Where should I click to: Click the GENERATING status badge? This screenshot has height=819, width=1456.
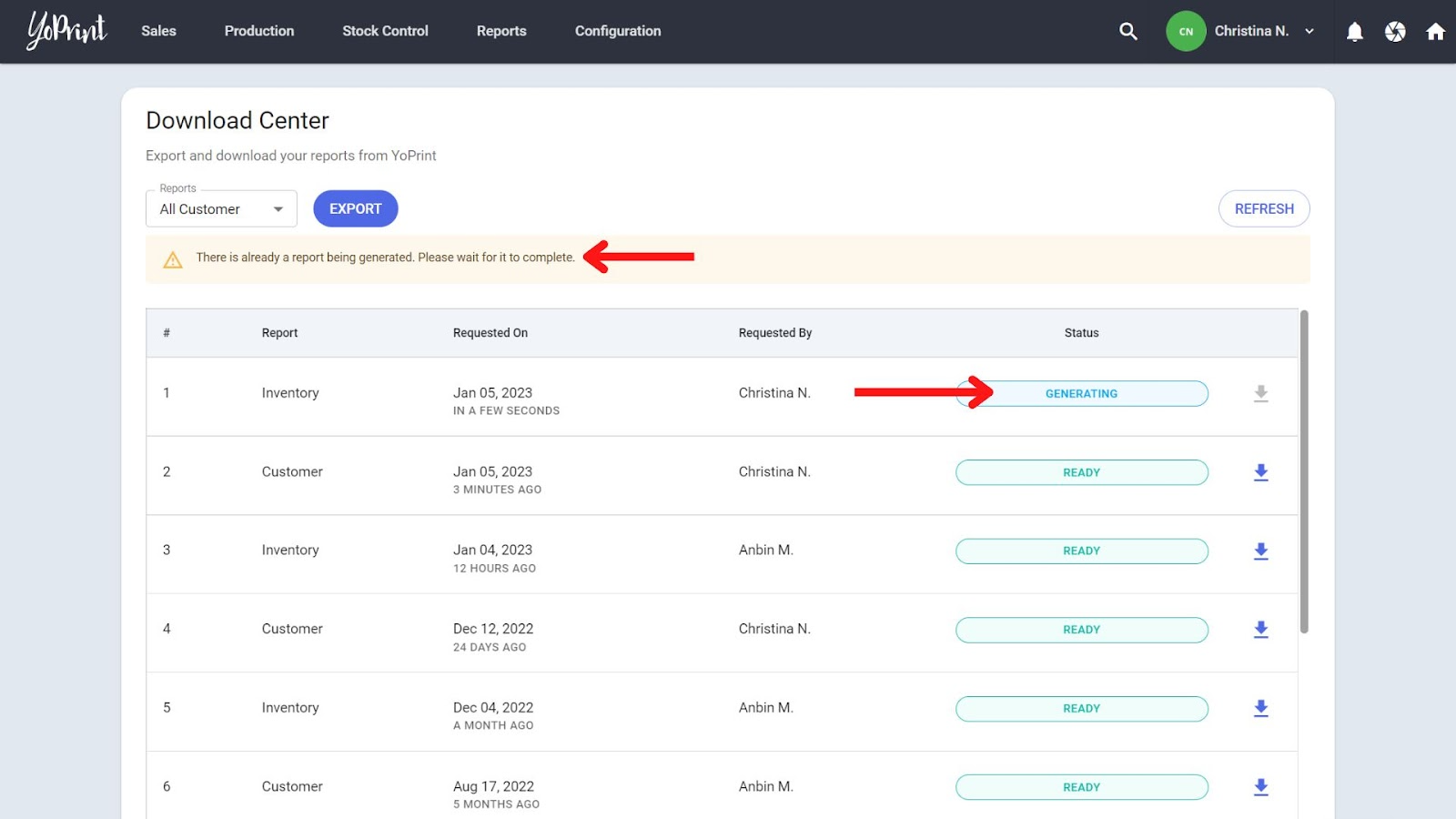(x=1081, y=393)
